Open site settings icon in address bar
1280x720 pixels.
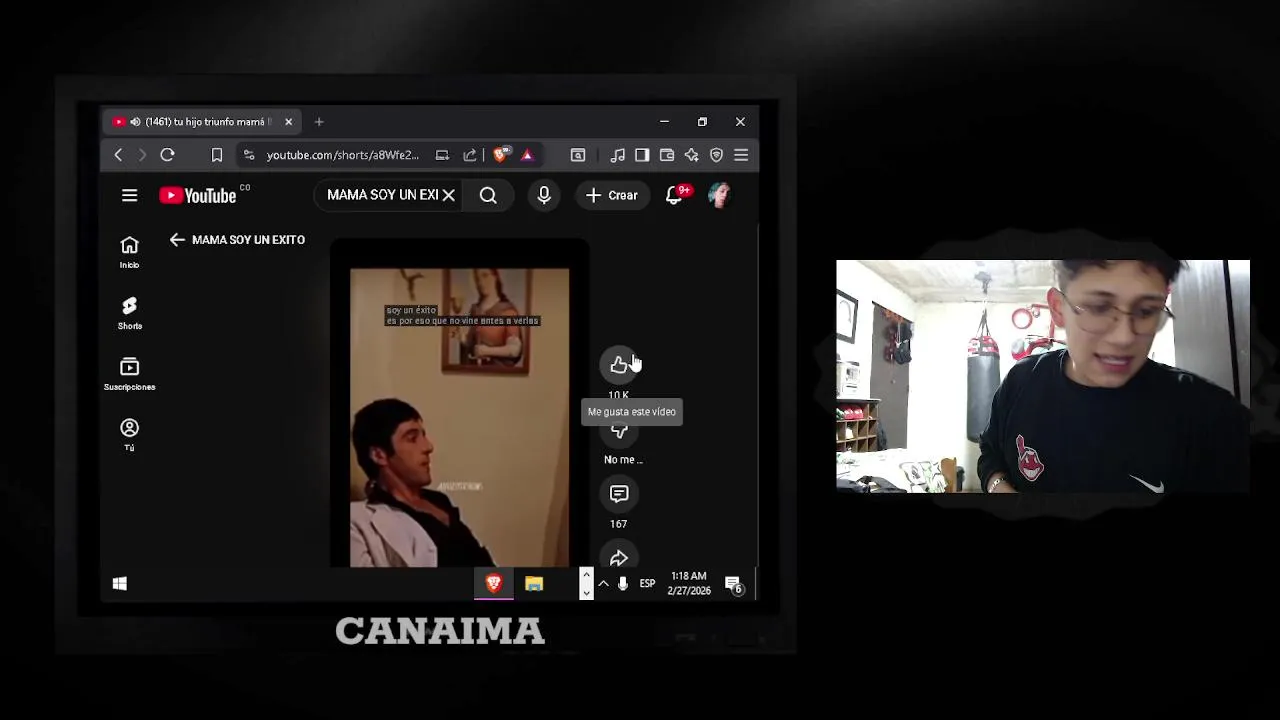(249, 155)
